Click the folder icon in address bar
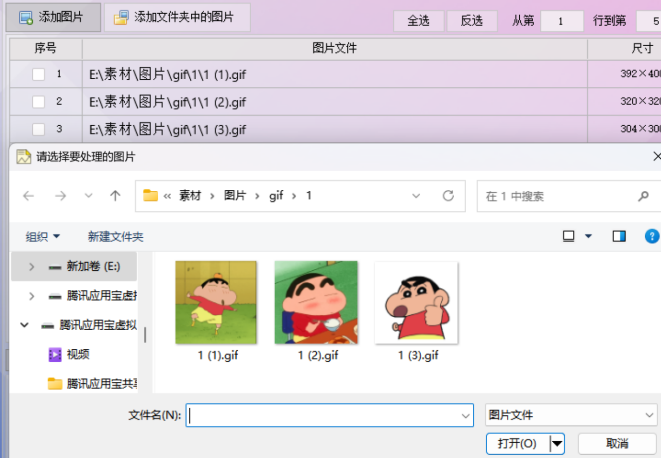Viewport: 661px width, 458px height. [x=150, y=195]
